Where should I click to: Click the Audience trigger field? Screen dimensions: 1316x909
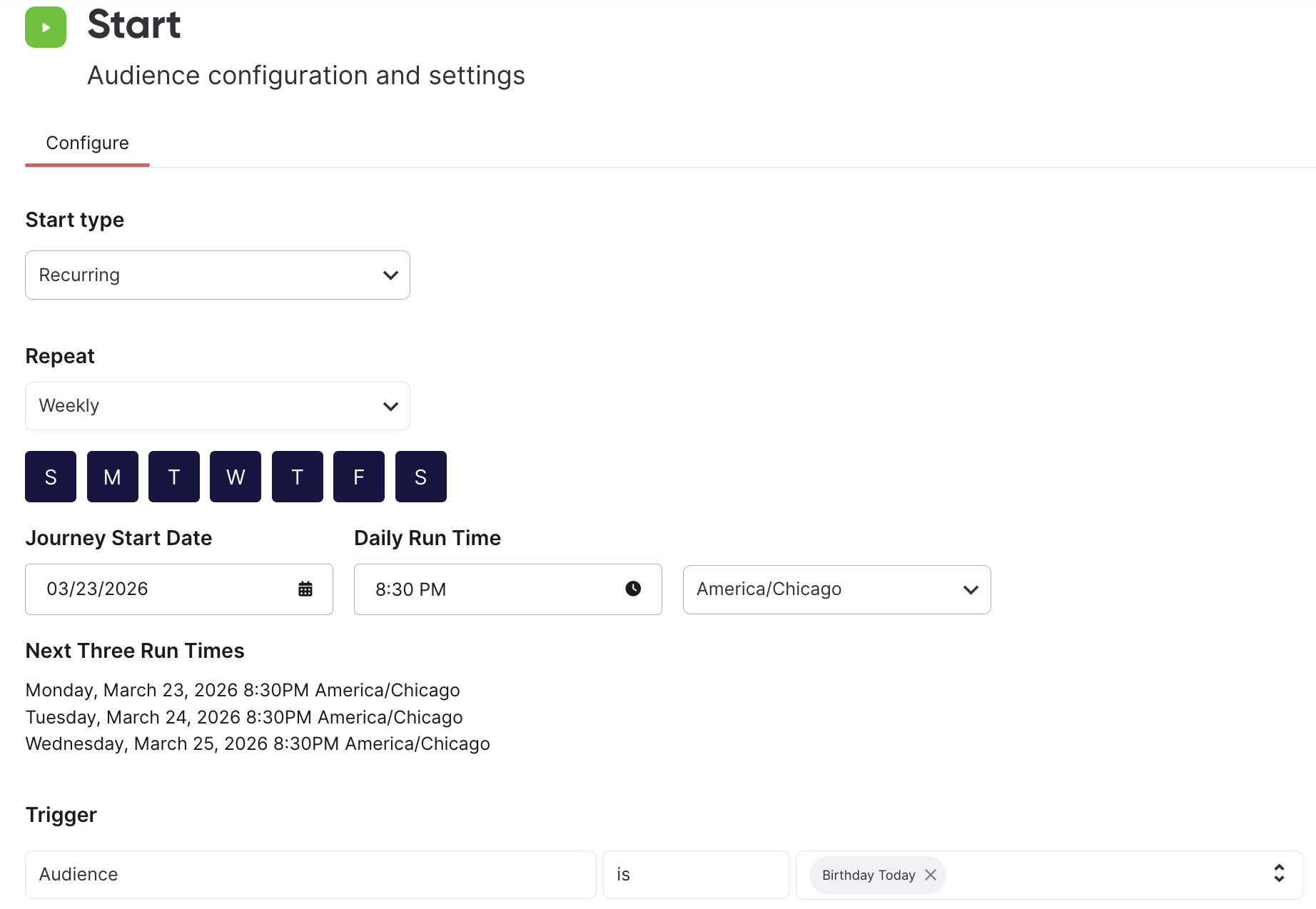click(x=310, y=875)
